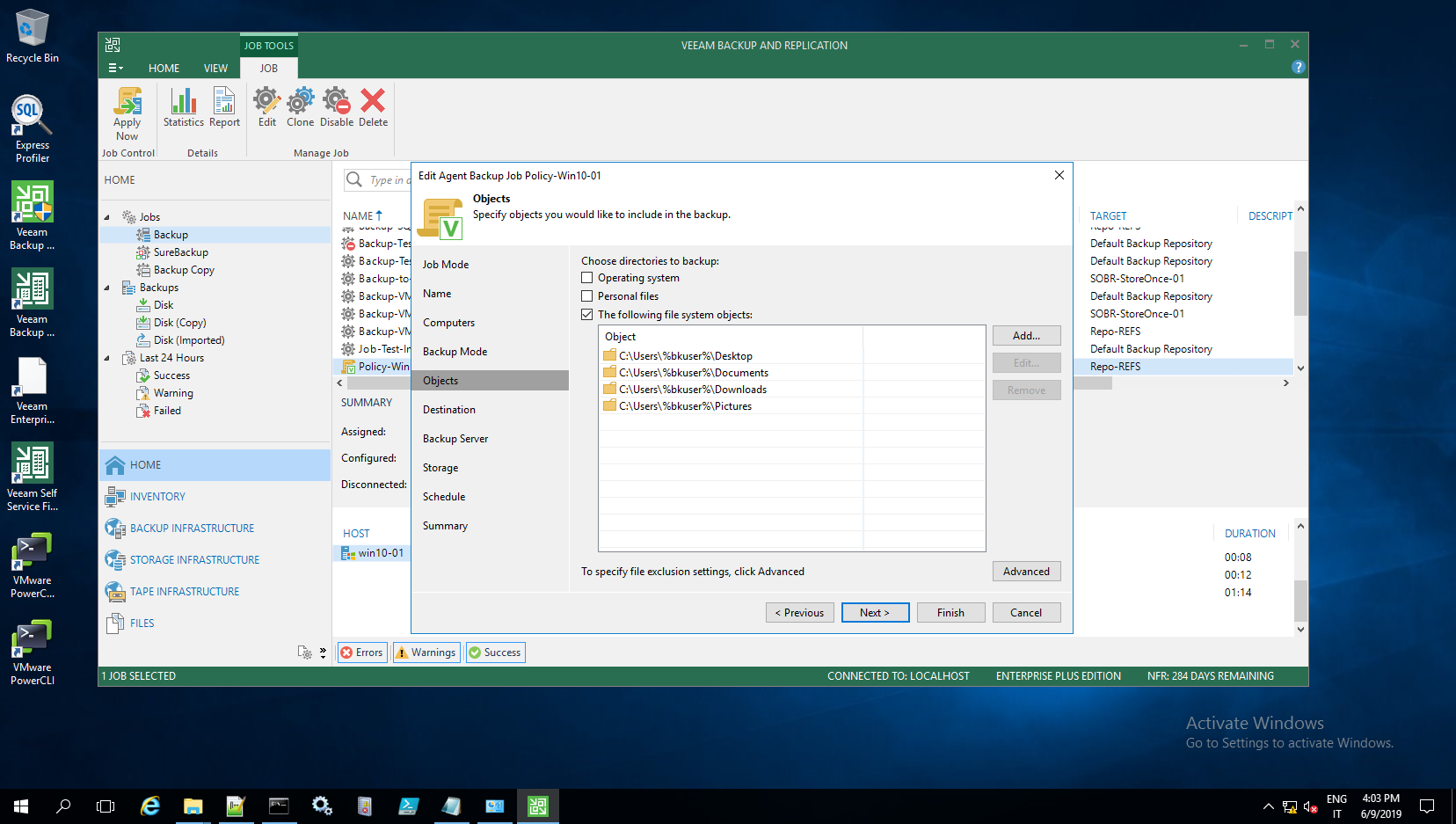Collapse the Jobs tree node
The image size is (1456, 824).
point(107,217)
